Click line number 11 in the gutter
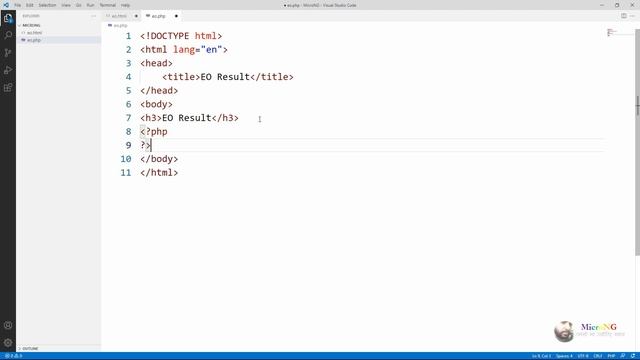The image size is (640, 360). [126, 173]
